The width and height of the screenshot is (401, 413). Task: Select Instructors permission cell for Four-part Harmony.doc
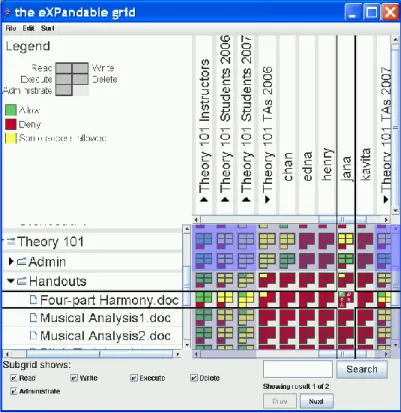click(204, 299)
